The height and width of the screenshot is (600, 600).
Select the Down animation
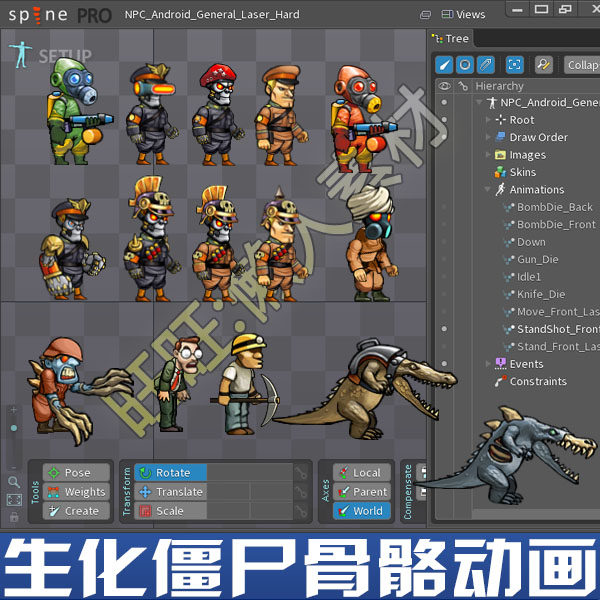coord(531,242)
